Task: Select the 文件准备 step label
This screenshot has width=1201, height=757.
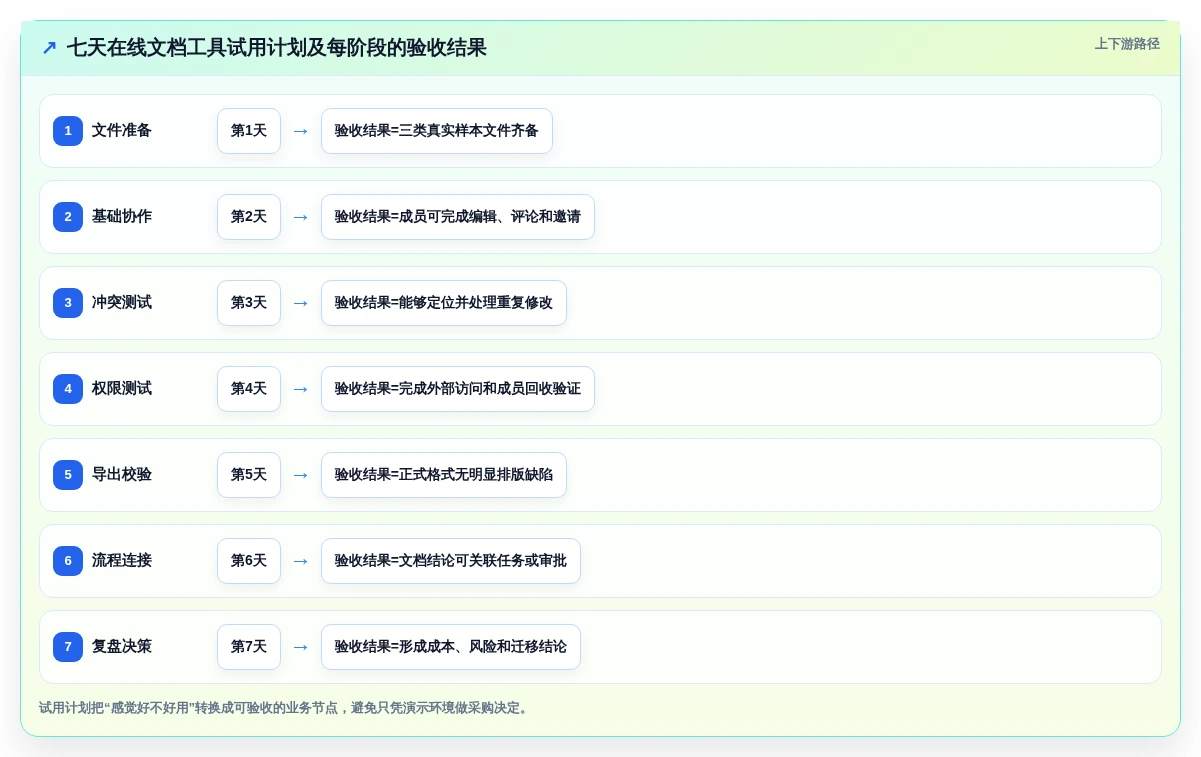Action: pyautogui.click(x=122, y=131)
